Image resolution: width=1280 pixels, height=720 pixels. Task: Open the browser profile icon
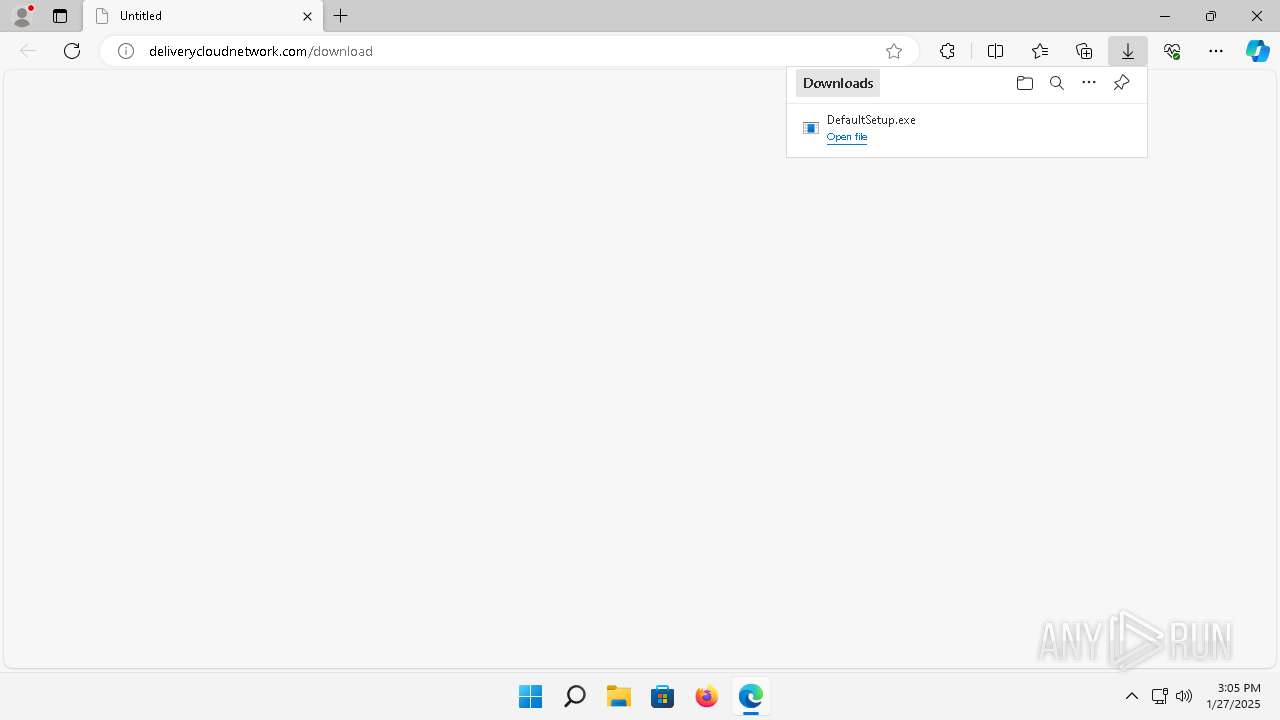pyautogui.click(x=22, y=16)
